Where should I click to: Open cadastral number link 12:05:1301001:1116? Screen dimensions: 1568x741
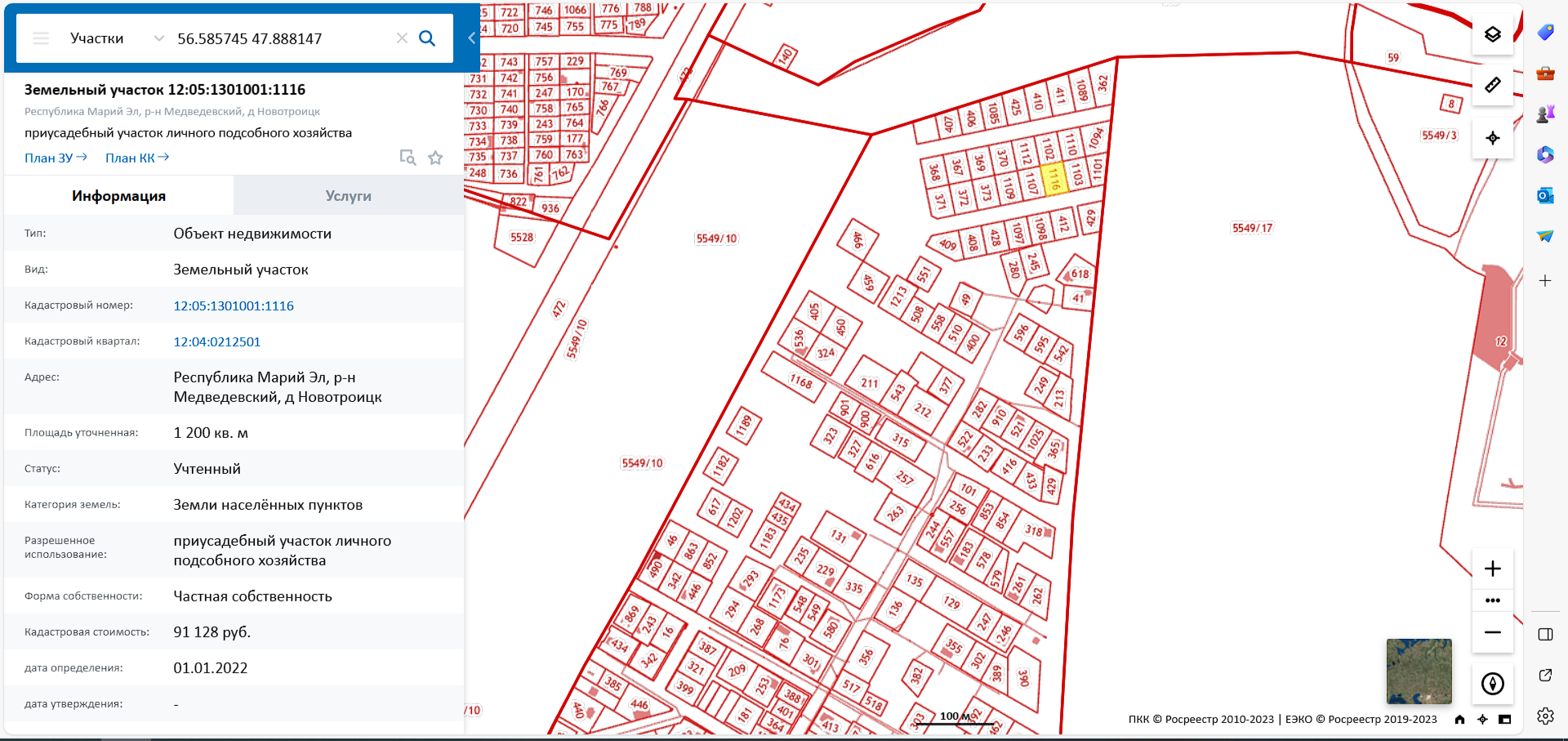234,306
